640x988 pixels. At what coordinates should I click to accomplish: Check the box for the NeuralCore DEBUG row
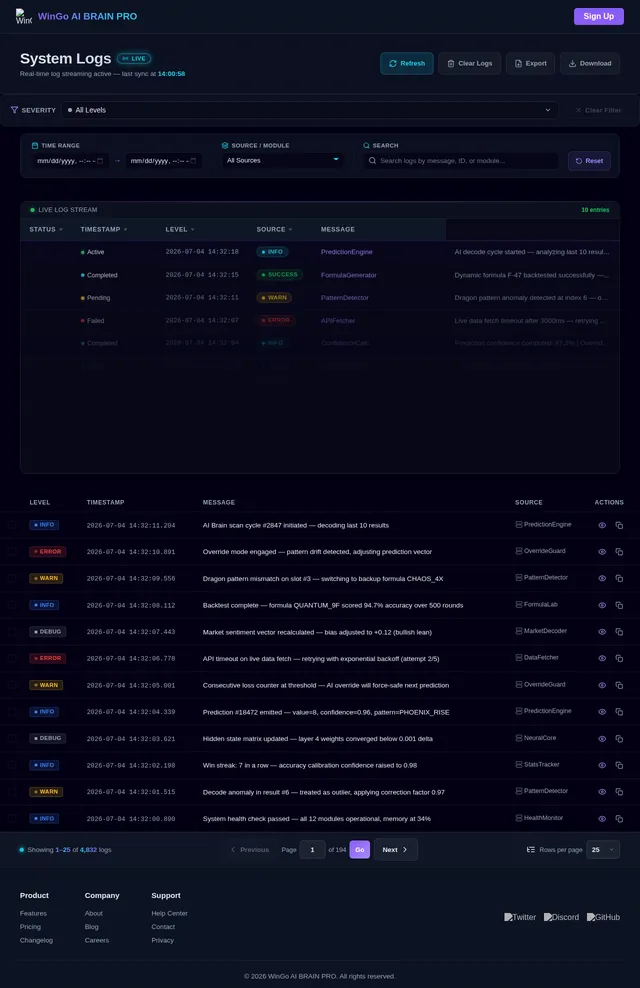tap(12, 738)
